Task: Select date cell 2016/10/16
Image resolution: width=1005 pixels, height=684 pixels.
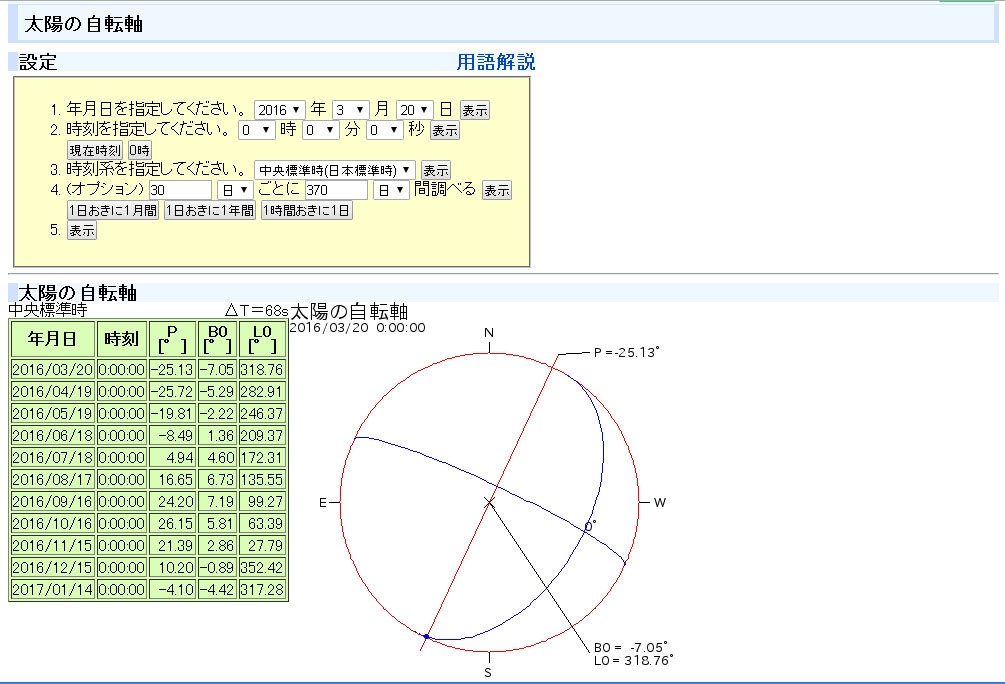Action: [x=53, y=523]
